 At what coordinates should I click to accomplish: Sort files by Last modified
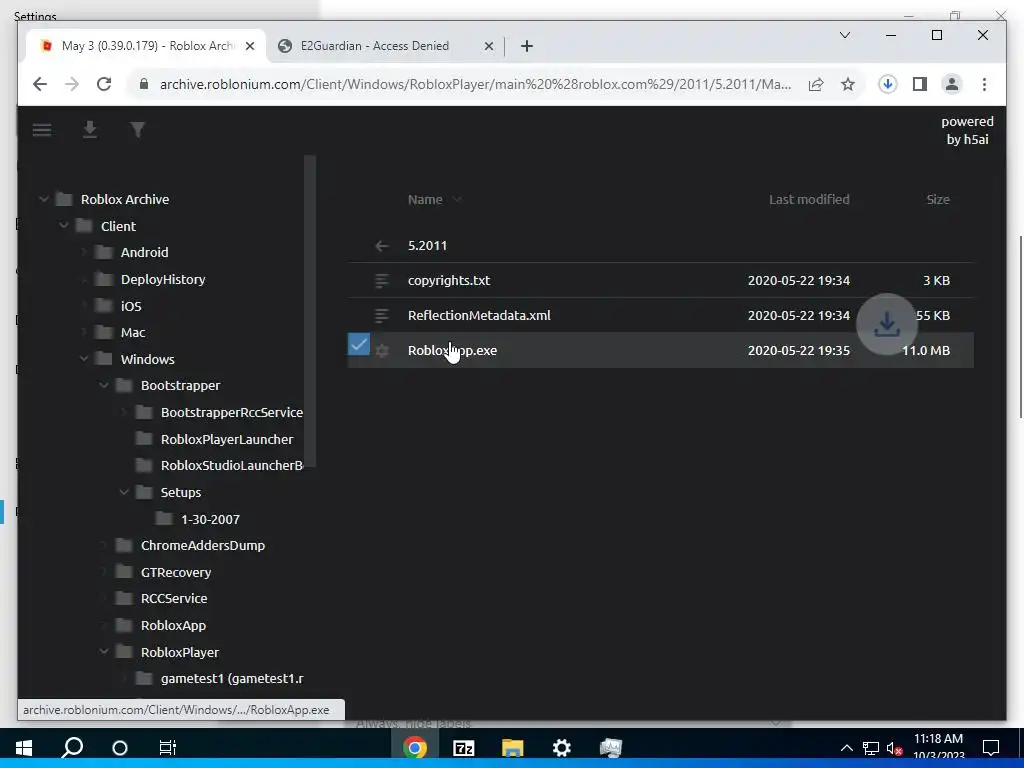809,199
